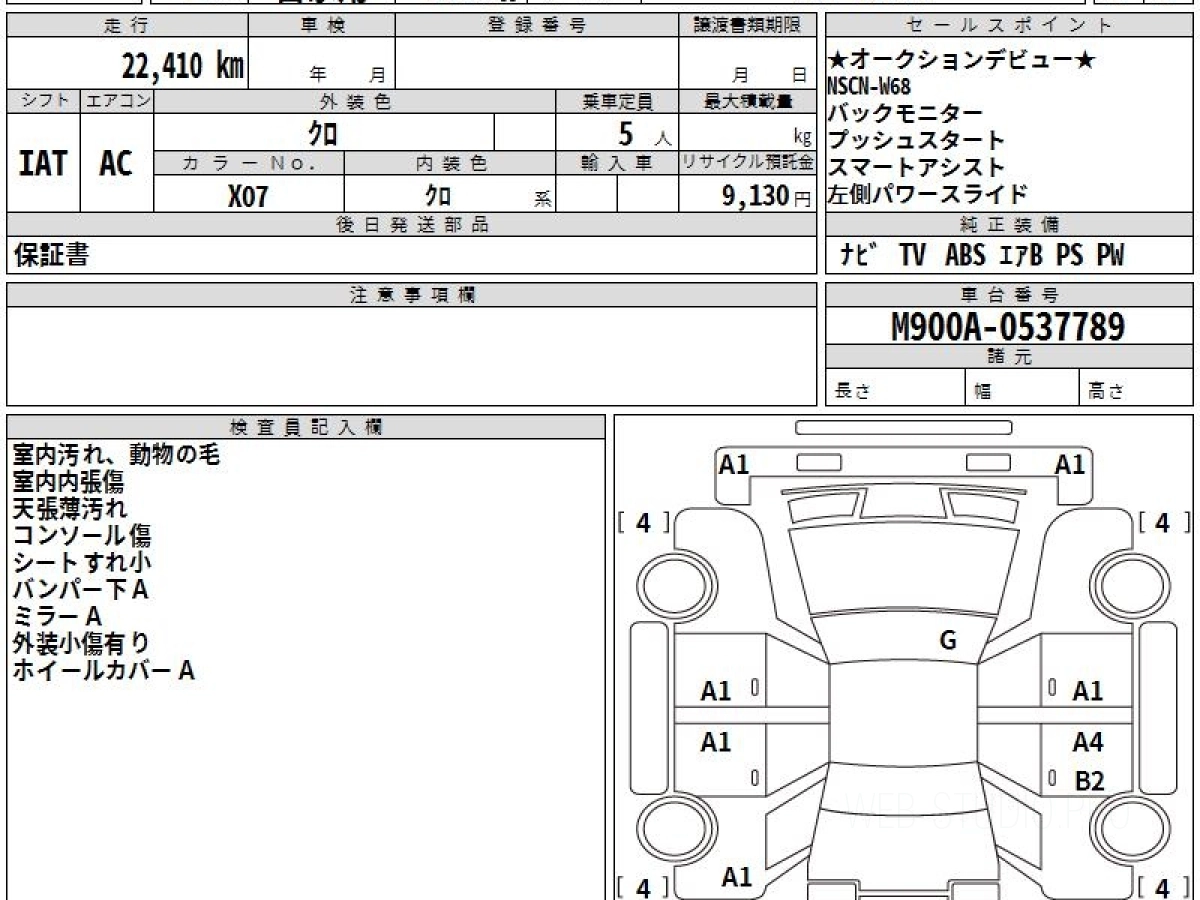The width and height of the screenshot is (1200, 900).
Task: Select the リサイクル預託金 header
Action: 747,163
